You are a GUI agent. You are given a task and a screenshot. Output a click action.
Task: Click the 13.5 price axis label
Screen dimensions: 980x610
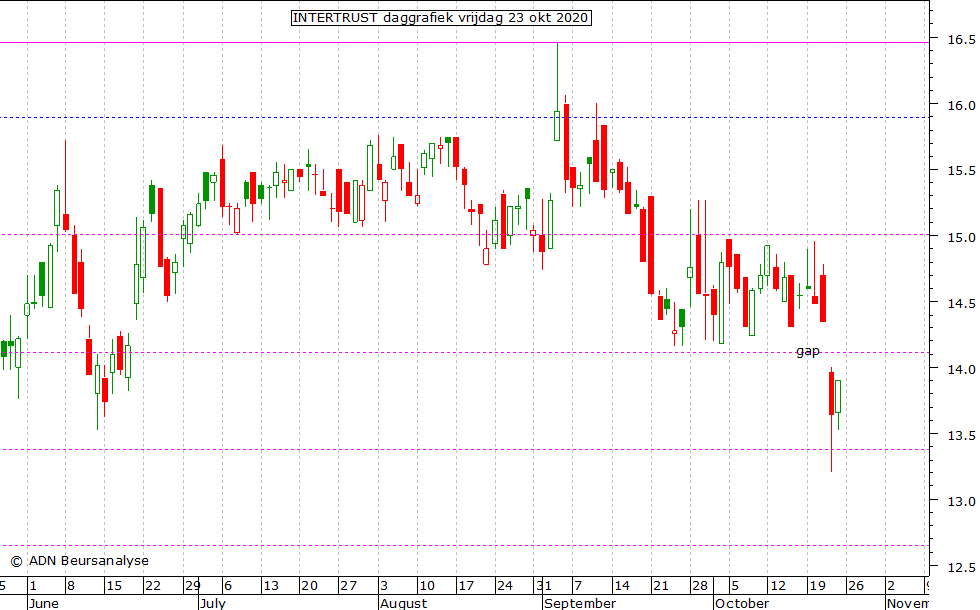961,436
